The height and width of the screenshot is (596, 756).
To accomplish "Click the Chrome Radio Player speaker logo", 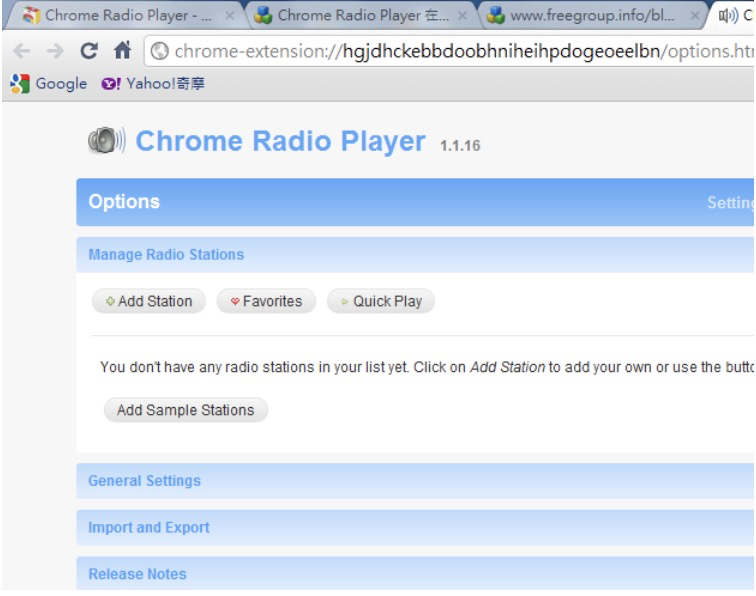I will 107,140.
